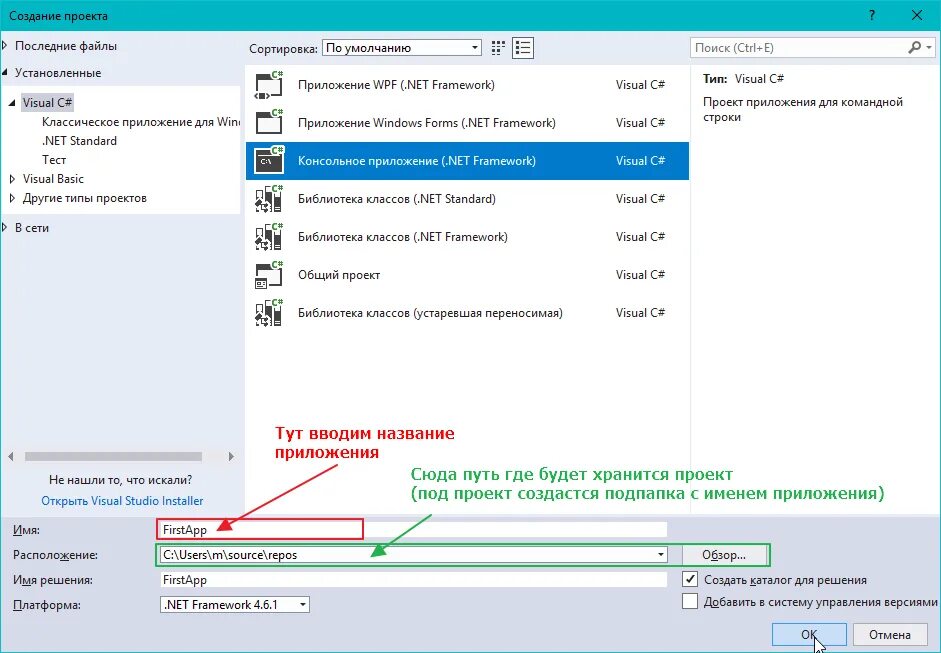This screenshot has height=653, width=941.
Task: Toggle 'Создать каталог для решения' checkbox
Action: [690, 579]
